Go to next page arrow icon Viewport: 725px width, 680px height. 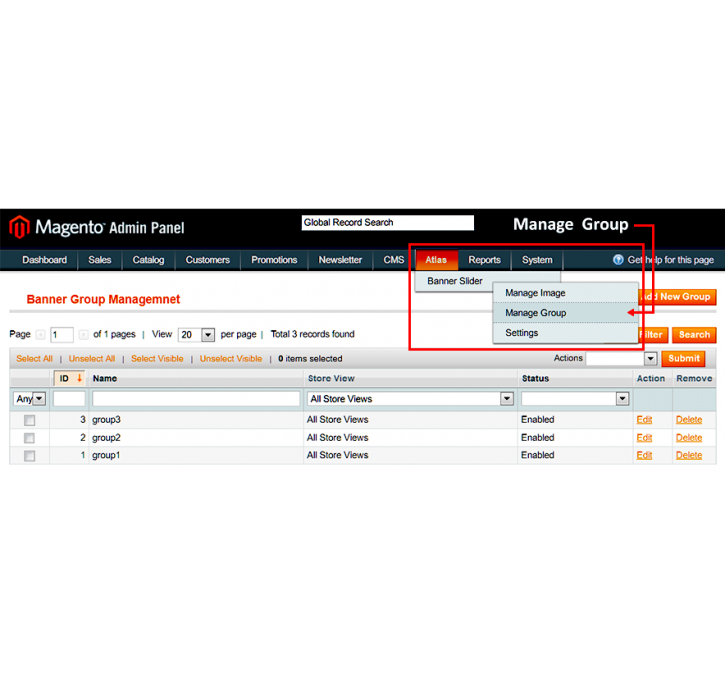83,334
